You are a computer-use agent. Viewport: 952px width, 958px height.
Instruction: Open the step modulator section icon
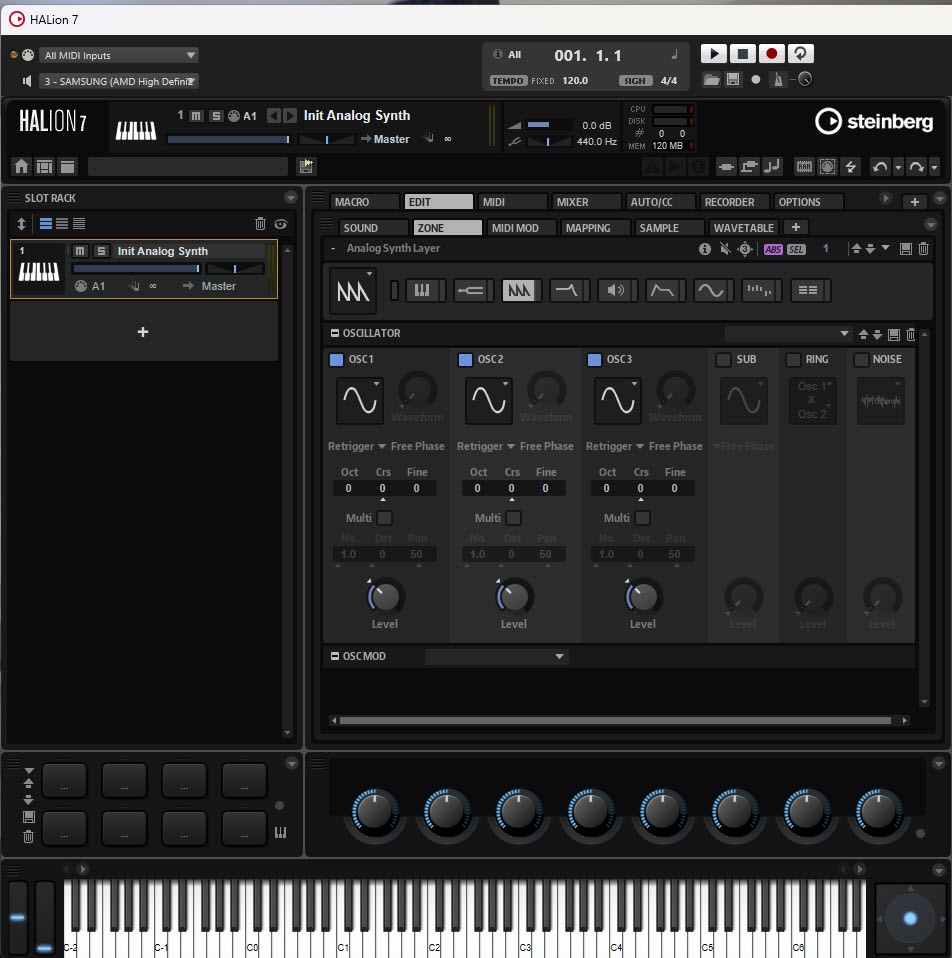point(760,290)
